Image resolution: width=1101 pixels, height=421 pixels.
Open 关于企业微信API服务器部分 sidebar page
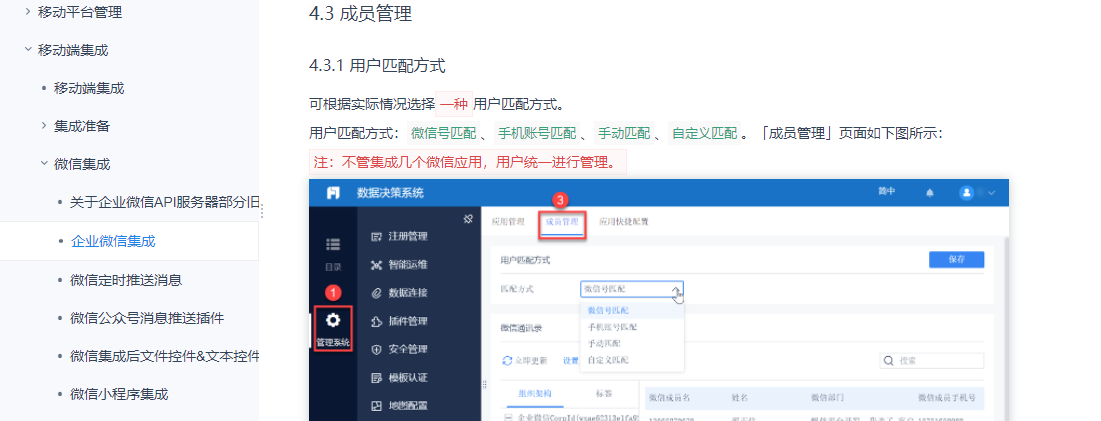[165, 202]
